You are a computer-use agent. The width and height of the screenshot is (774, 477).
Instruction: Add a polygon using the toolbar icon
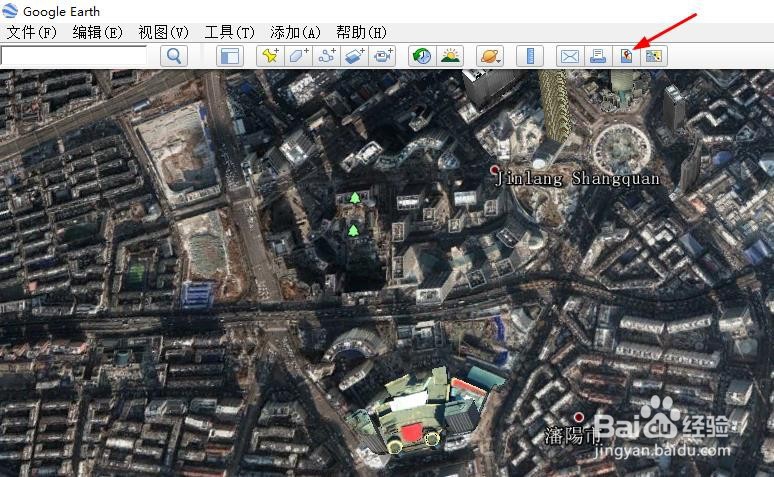point(298,56)
